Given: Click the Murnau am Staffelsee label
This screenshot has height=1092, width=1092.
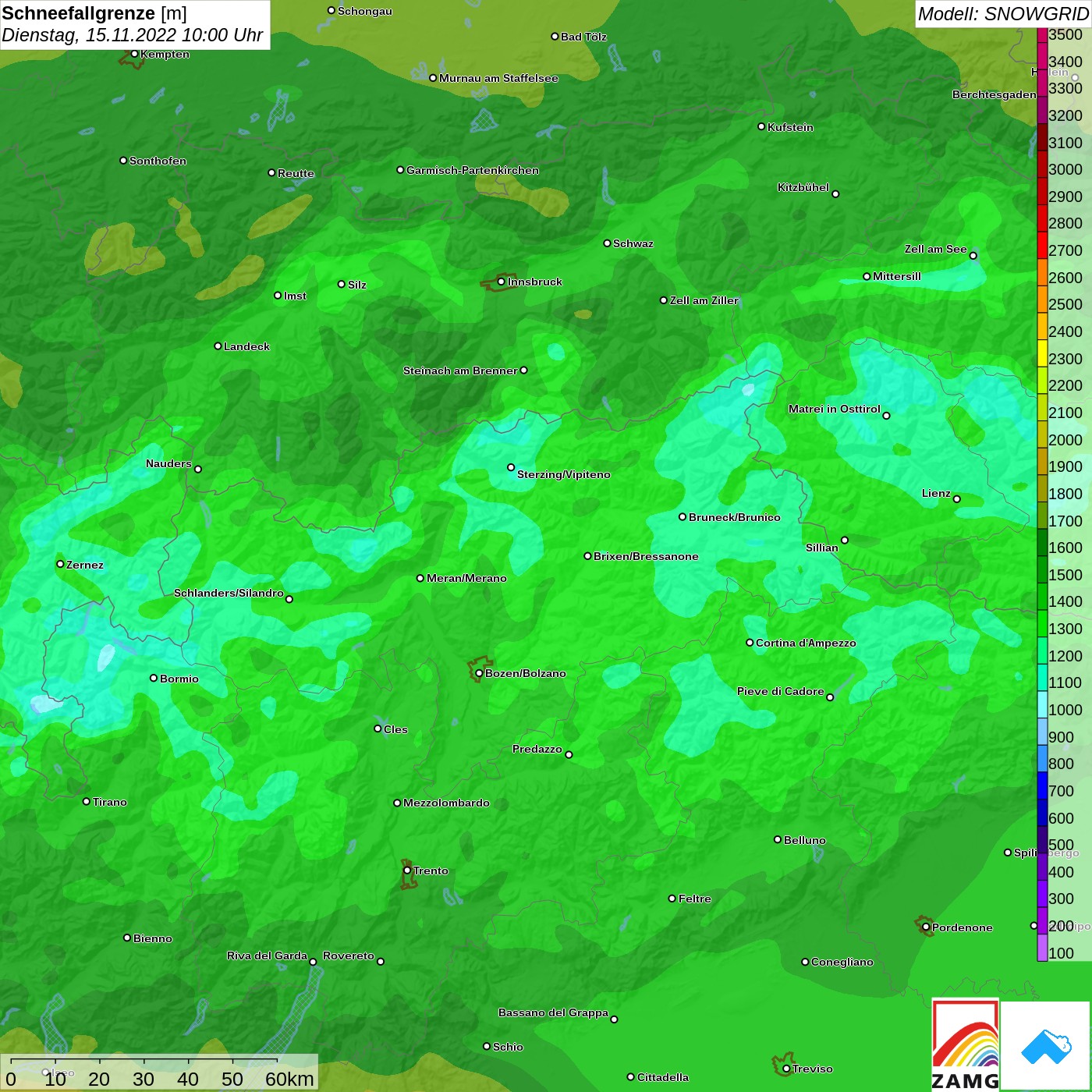Looking at the screenshot, I should pyautogui.click(x=498, y=78).
